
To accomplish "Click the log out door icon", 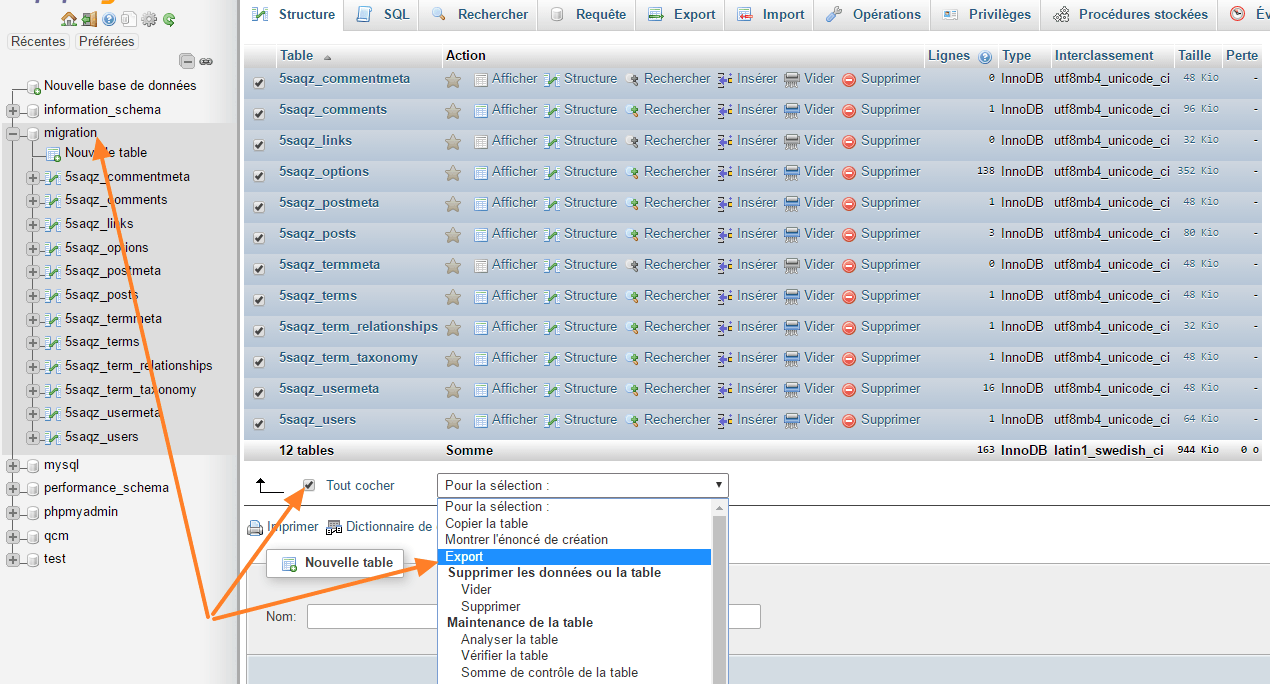I will pyautogui.click(x=89, y=19).
